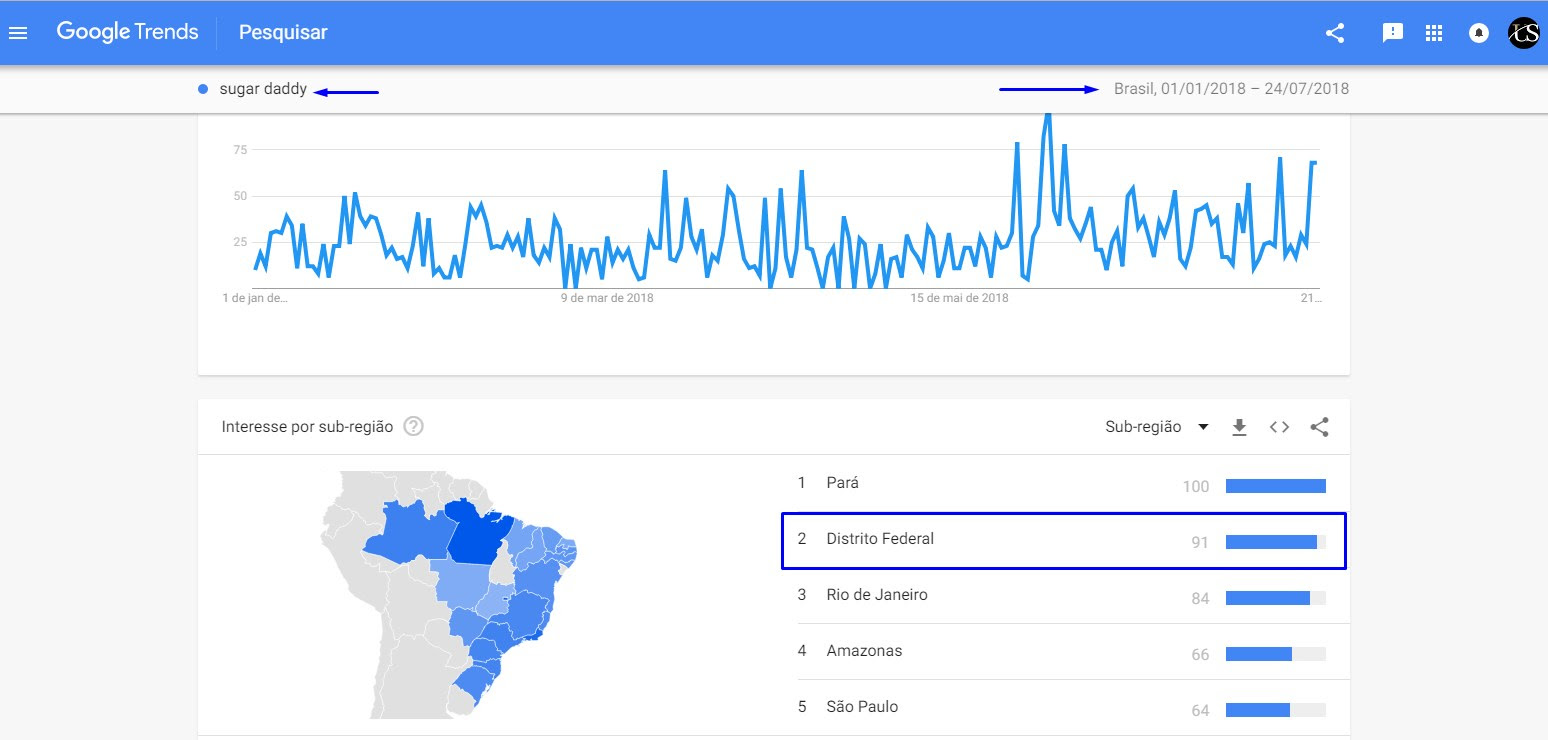The image size is (1548, 740).
Task: Open the Sub-região dropdown
Action: pyautogui.click(x=1157, y=427)
